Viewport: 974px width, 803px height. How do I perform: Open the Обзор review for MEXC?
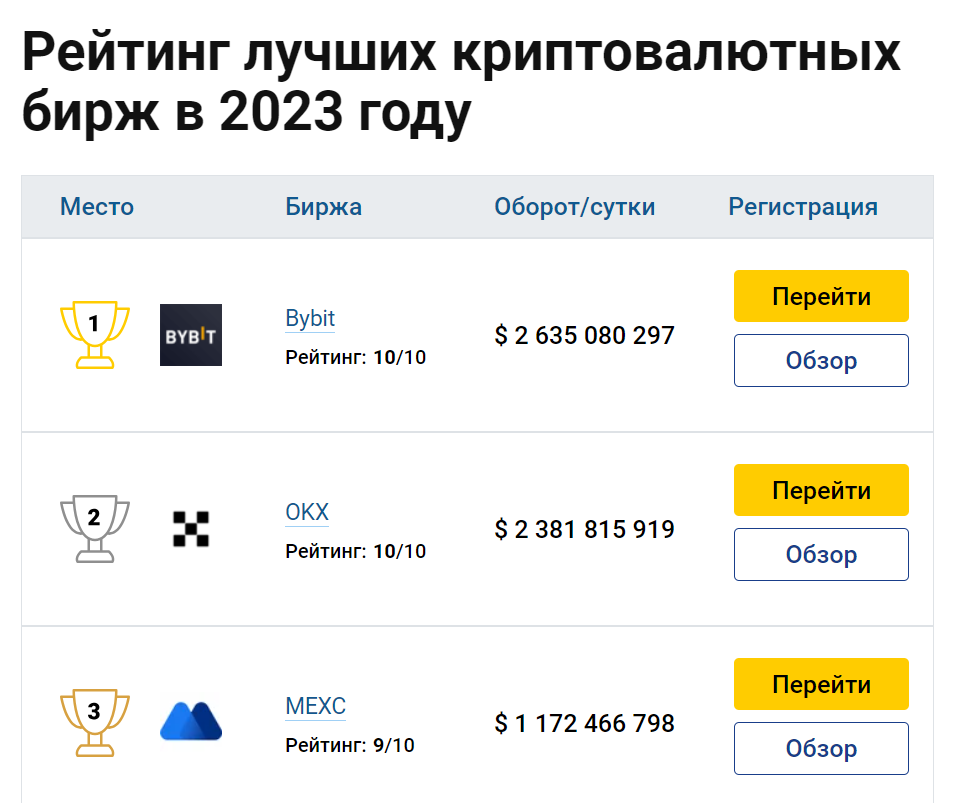[x=821, y=748]
